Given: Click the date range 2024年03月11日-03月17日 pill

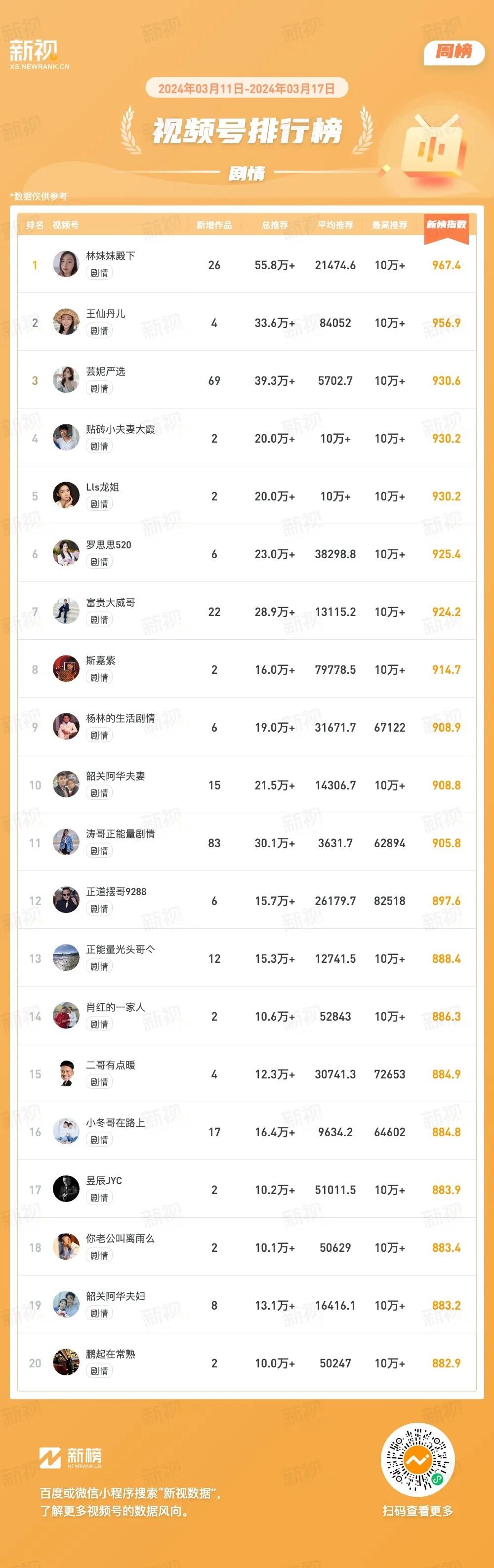Looking at the screenshot, I should click(x=247, y=88).
